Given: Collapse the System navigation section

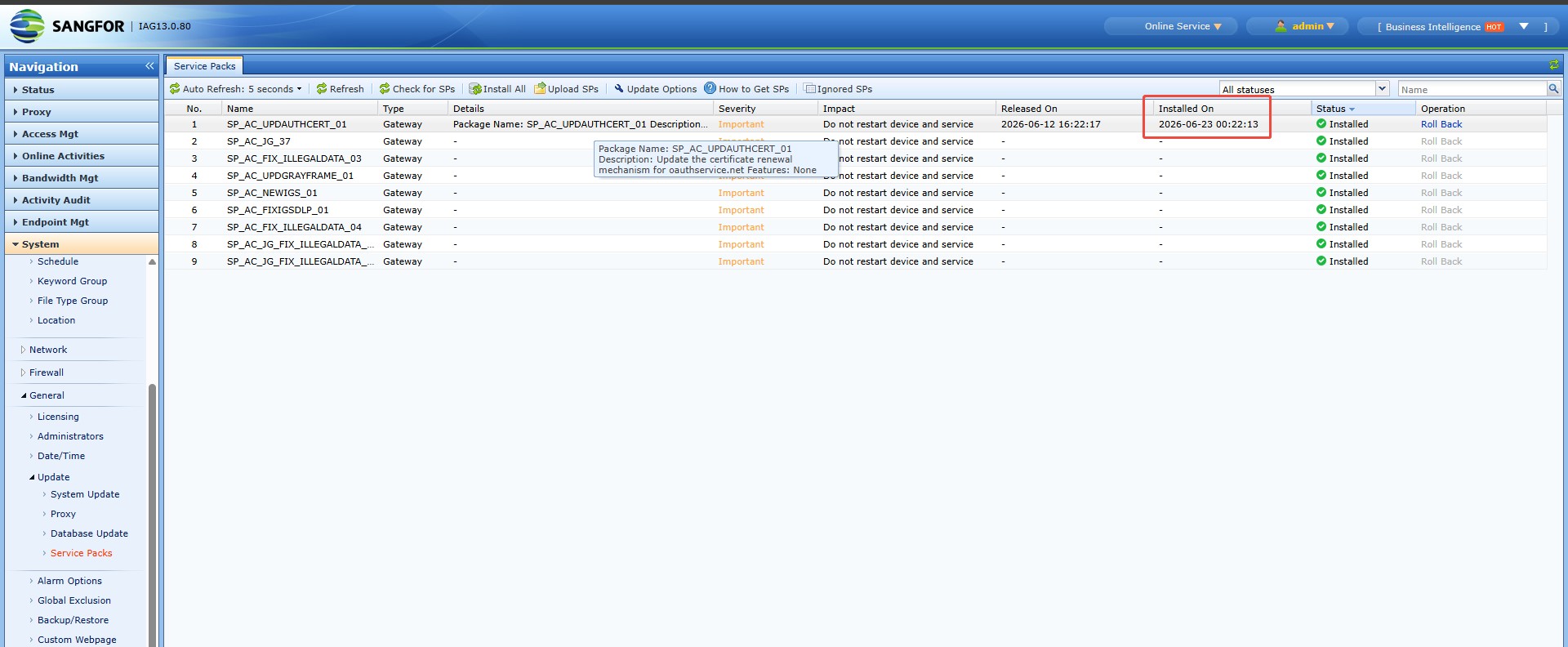Looking at the screenshot, I should 82,244.
